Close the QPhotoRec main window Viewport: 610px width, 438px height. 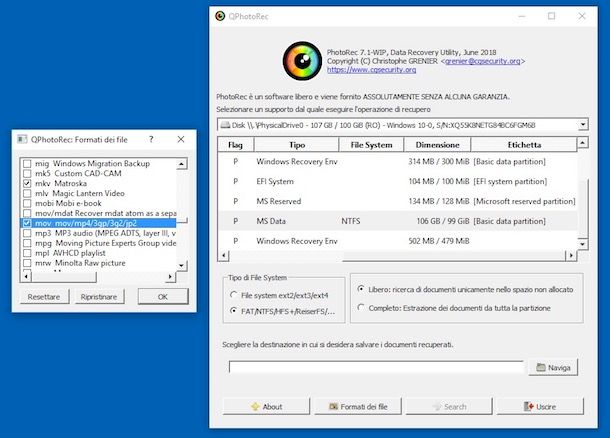click(582, 16)
